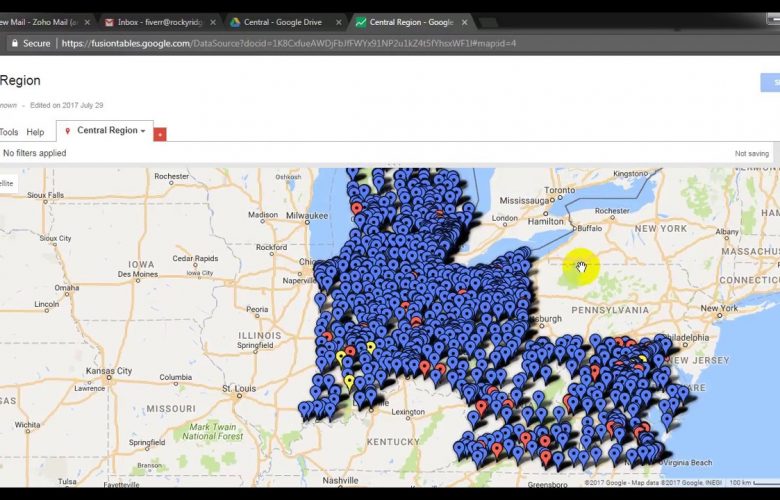The width and height of the screenshot is (780, 500).
Task: Click the Nashville city label
Action: 340,480
